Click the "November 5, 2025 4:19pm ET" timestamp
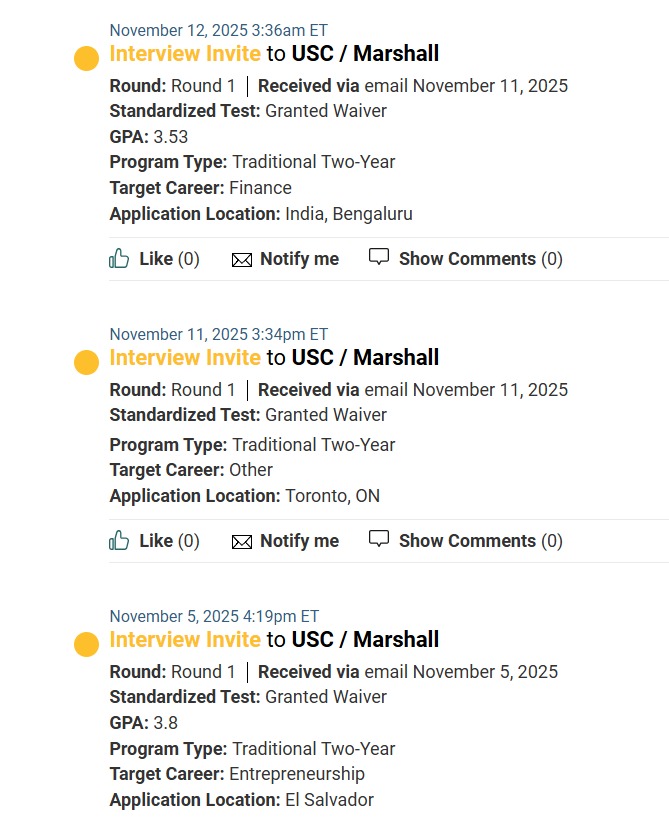This screenshot has width=669, height=822. point(214,617)
